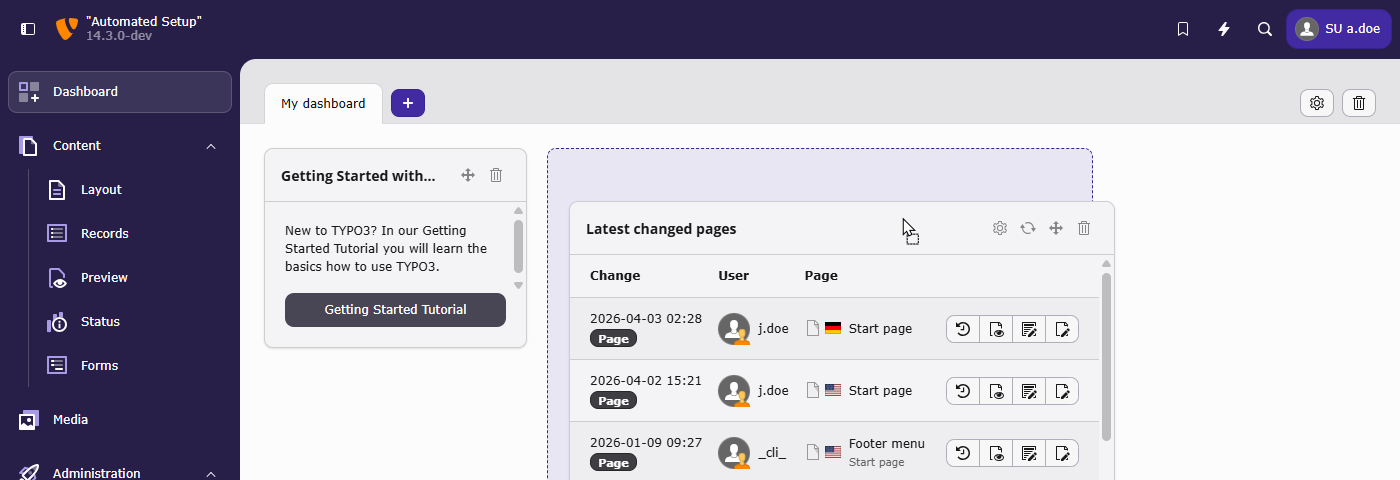
Task: Show history for Footer menu row
Action: tap(963, 453)
